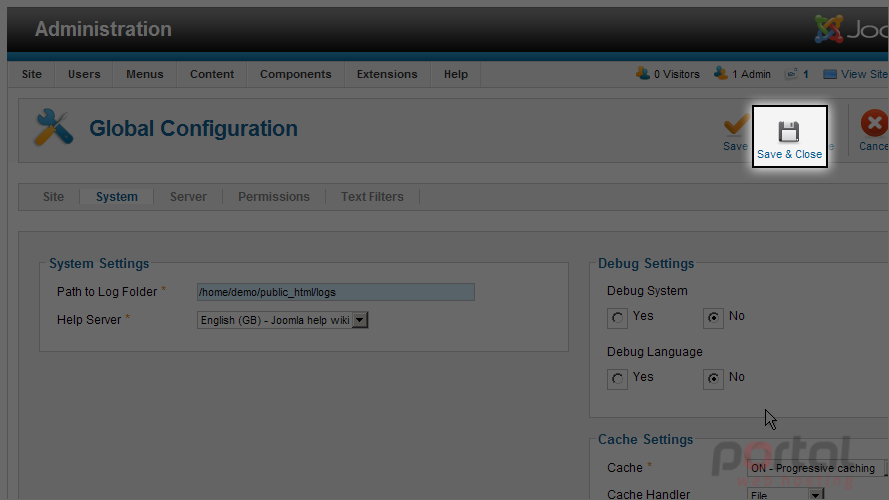
Task: Click the 1 Admin user icon
Action: tap(721, 74)
